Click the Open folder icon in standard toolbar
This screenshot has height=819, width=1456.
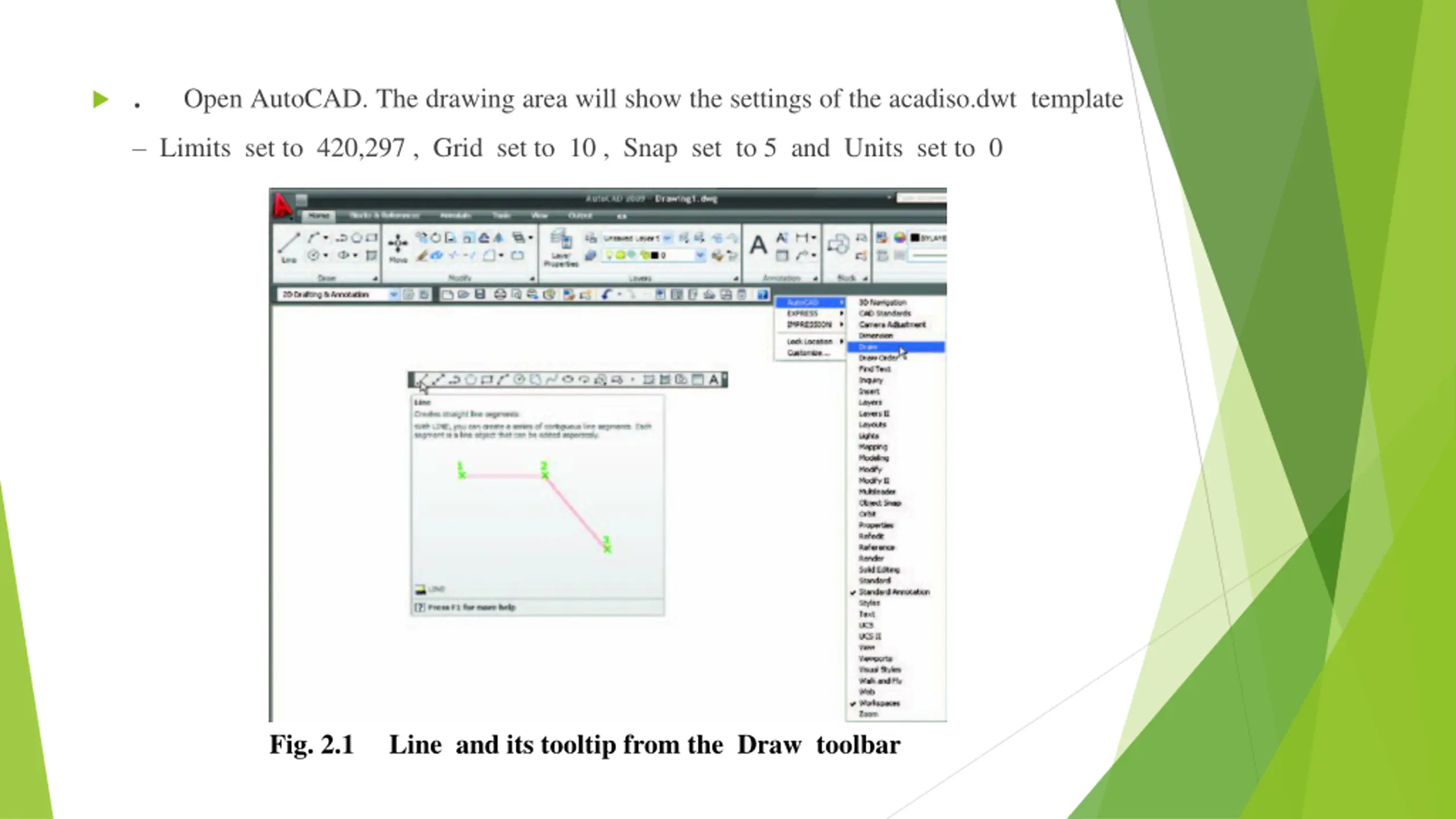[x=463, y=294]
